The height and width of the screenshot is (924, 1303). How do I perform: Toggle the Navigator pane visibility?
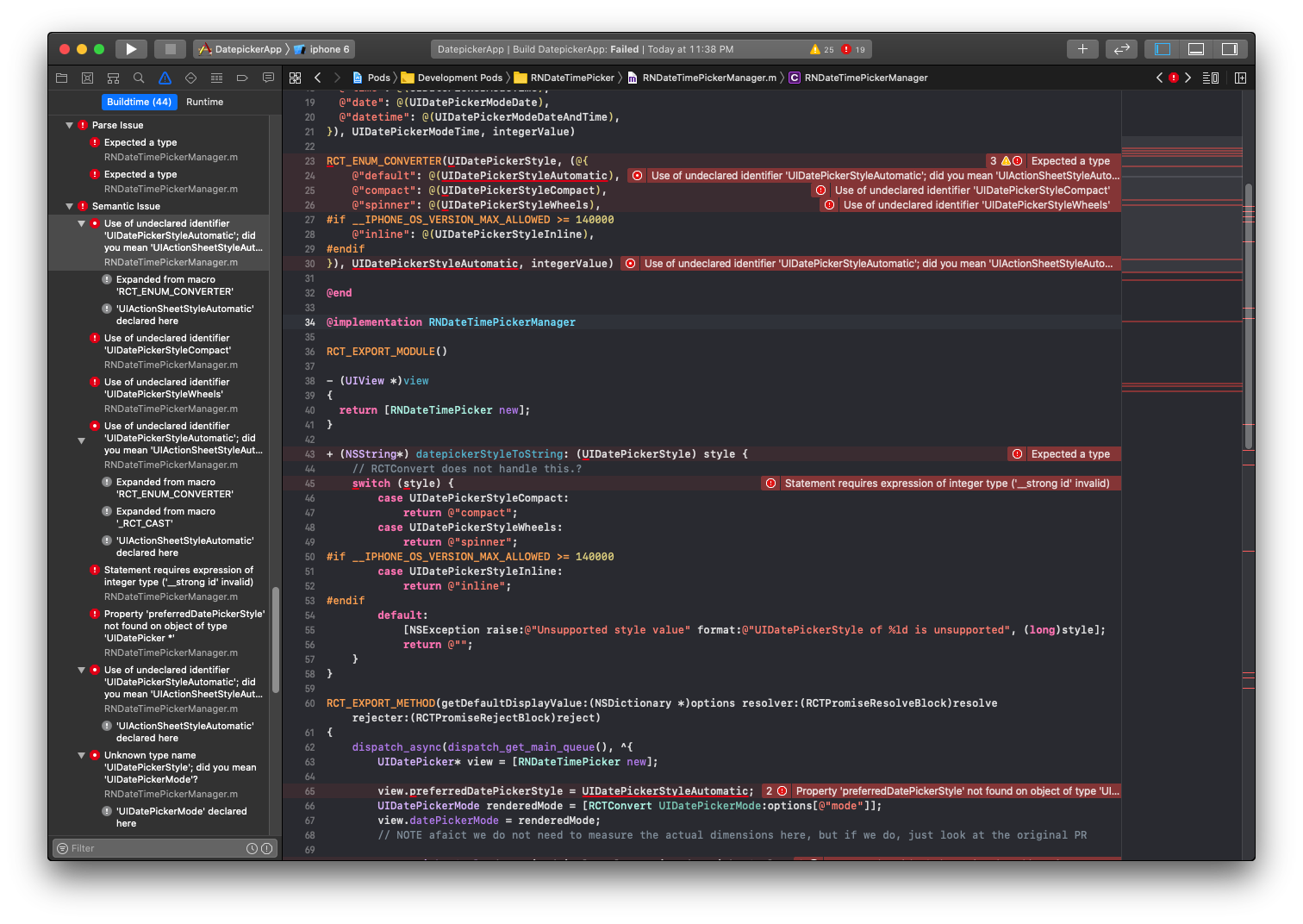(1160, 48)
